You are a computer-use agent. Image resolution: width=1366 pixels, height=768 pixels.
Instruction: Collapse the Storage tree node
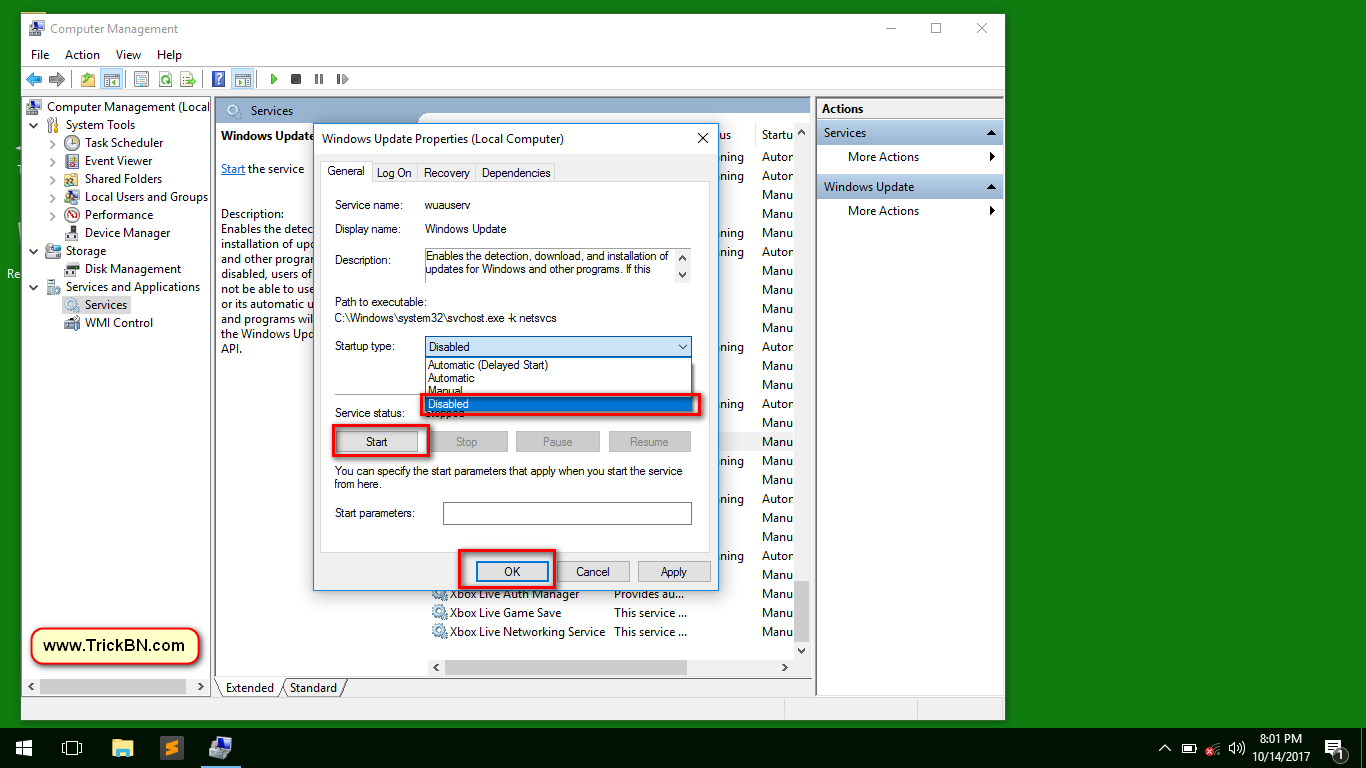pyautogui.click(x=34, y=251)
